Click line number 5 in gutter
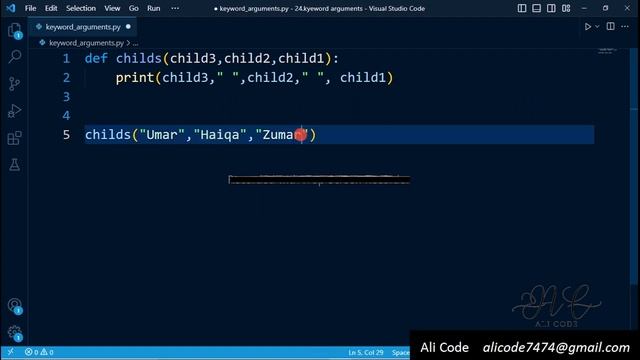This screenshot has height=360, width=640. [66, 135]
